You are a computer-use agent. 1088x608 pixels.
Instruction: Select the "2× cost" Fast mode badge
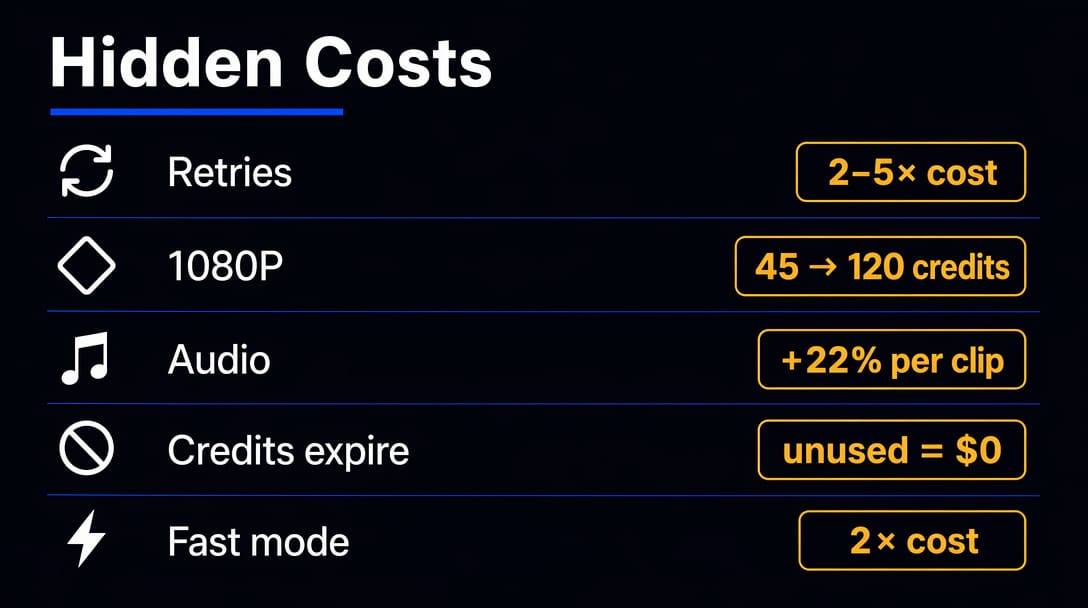(x=912, y=541)
